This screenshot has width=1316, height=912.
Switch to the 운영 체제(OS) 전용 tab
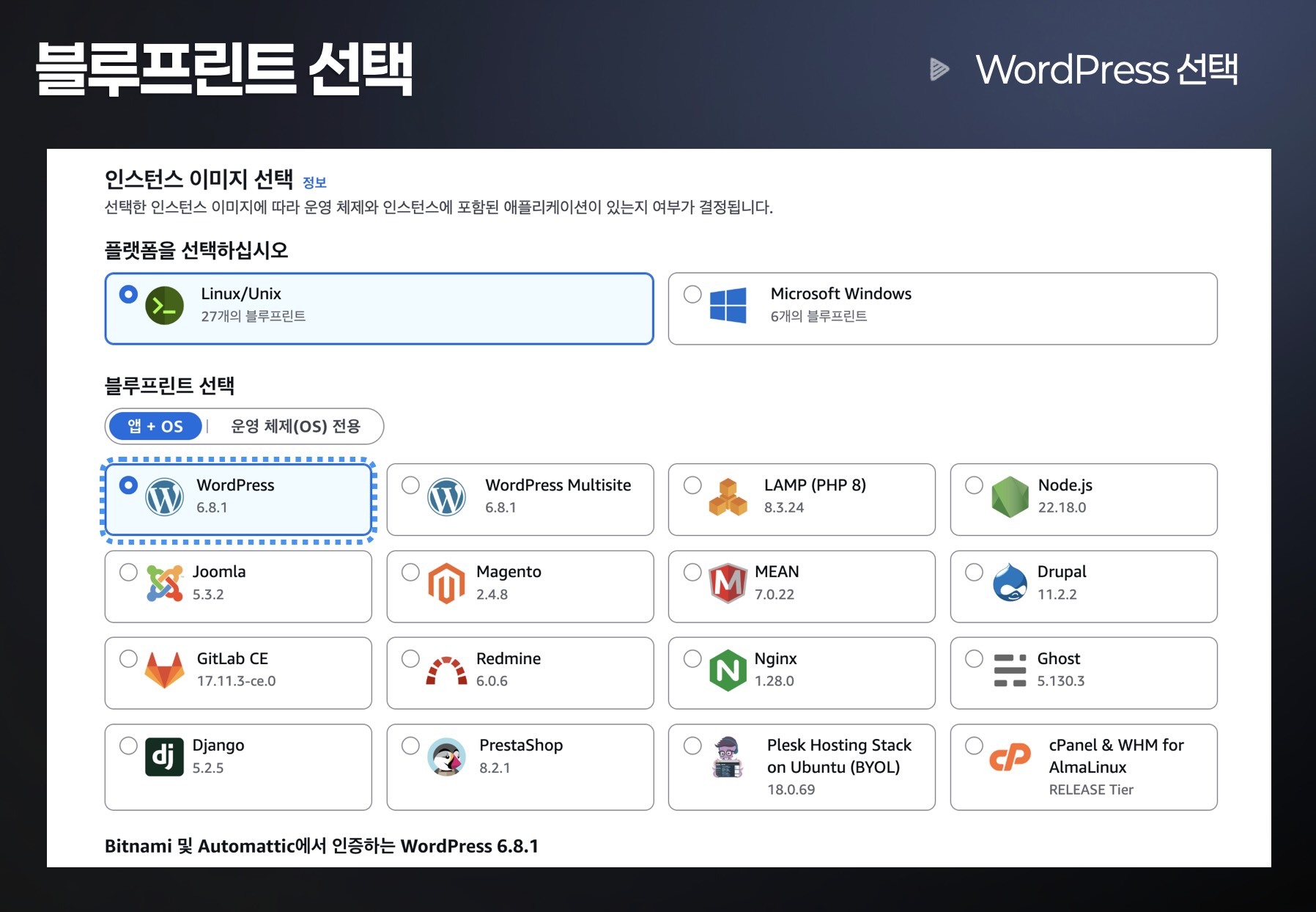(x=296, y=426)
